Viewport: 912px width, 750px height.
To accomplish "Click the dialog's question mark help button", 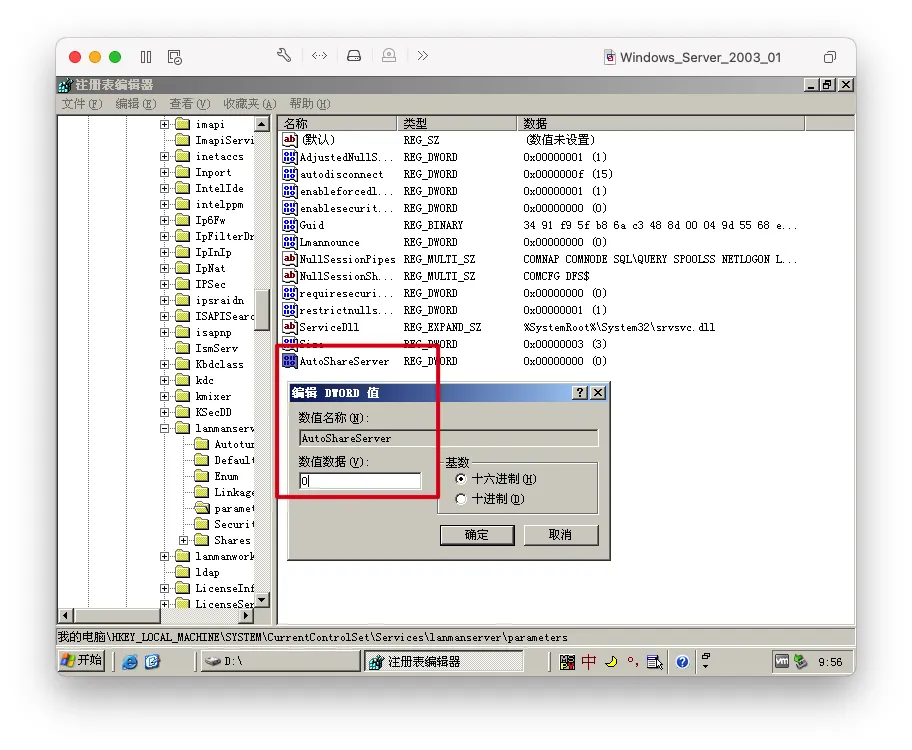I will 579,393.
